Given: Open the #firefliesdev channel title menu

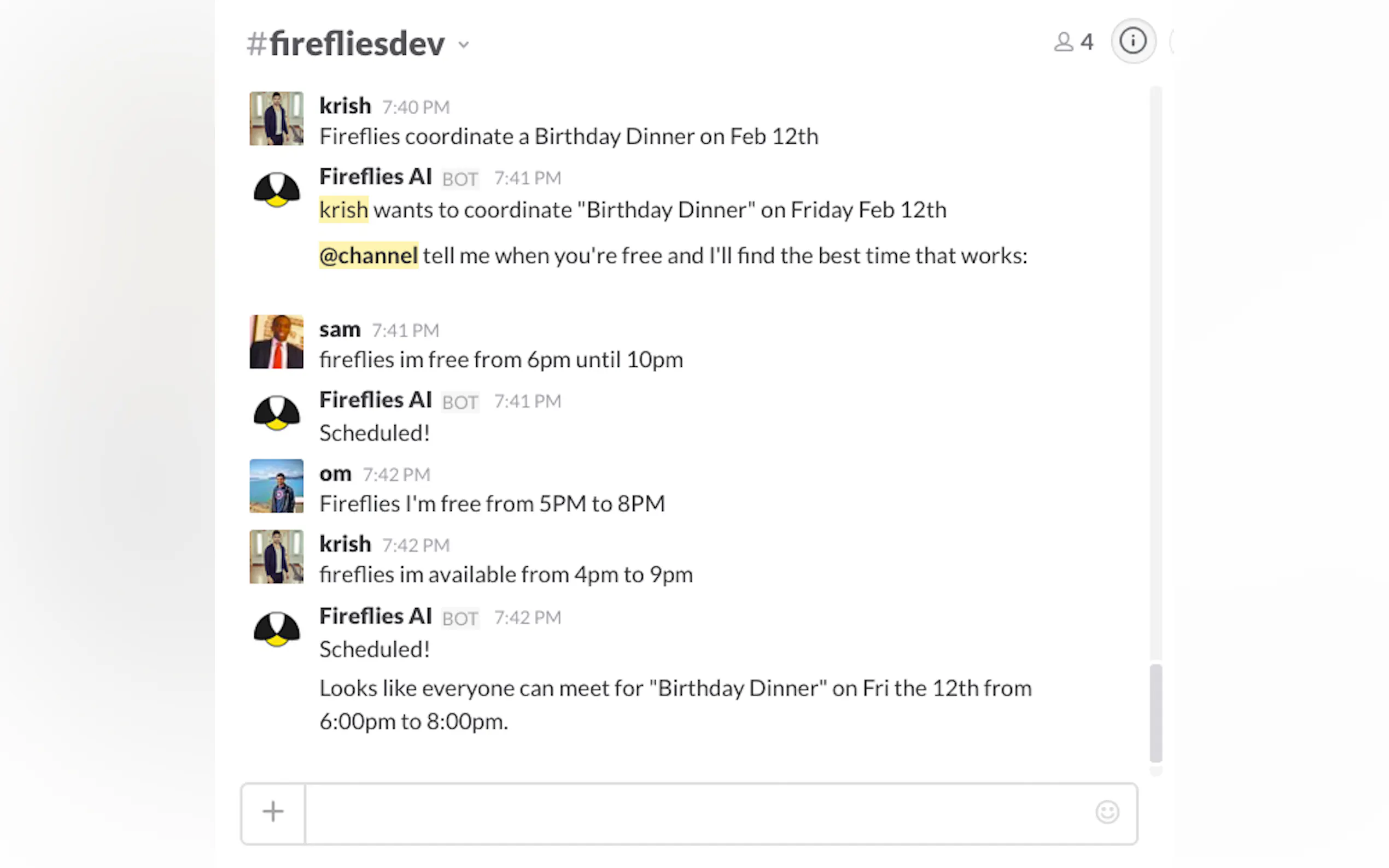Looking at the screenshot, I should coord(356,44).
